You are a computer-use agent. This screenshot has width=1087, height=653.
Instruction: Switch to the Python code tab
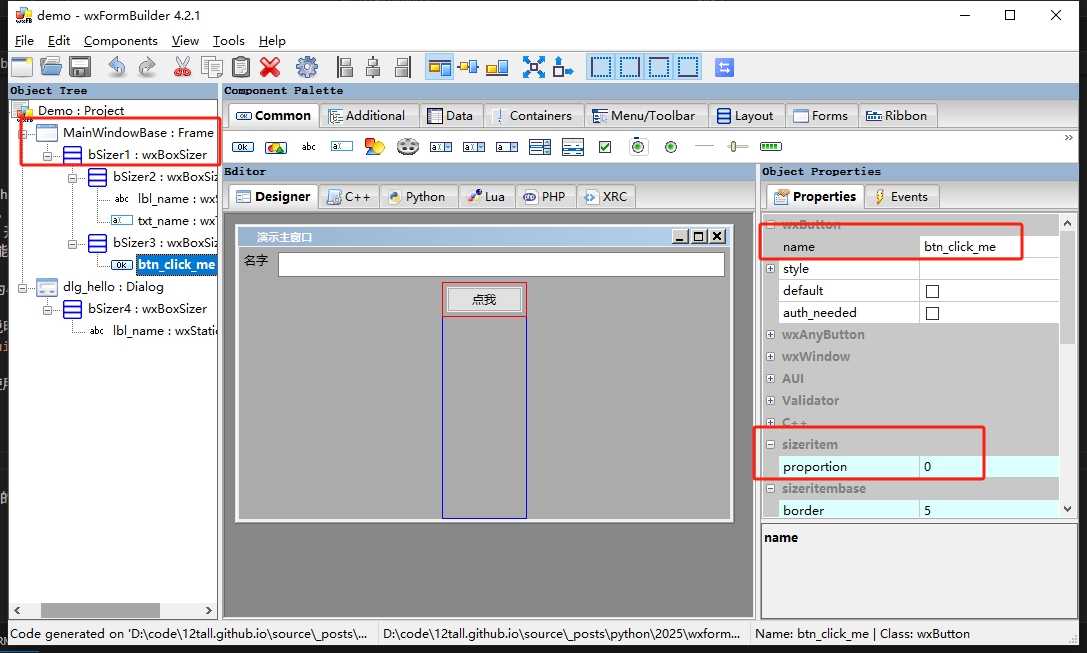point(417,197)
